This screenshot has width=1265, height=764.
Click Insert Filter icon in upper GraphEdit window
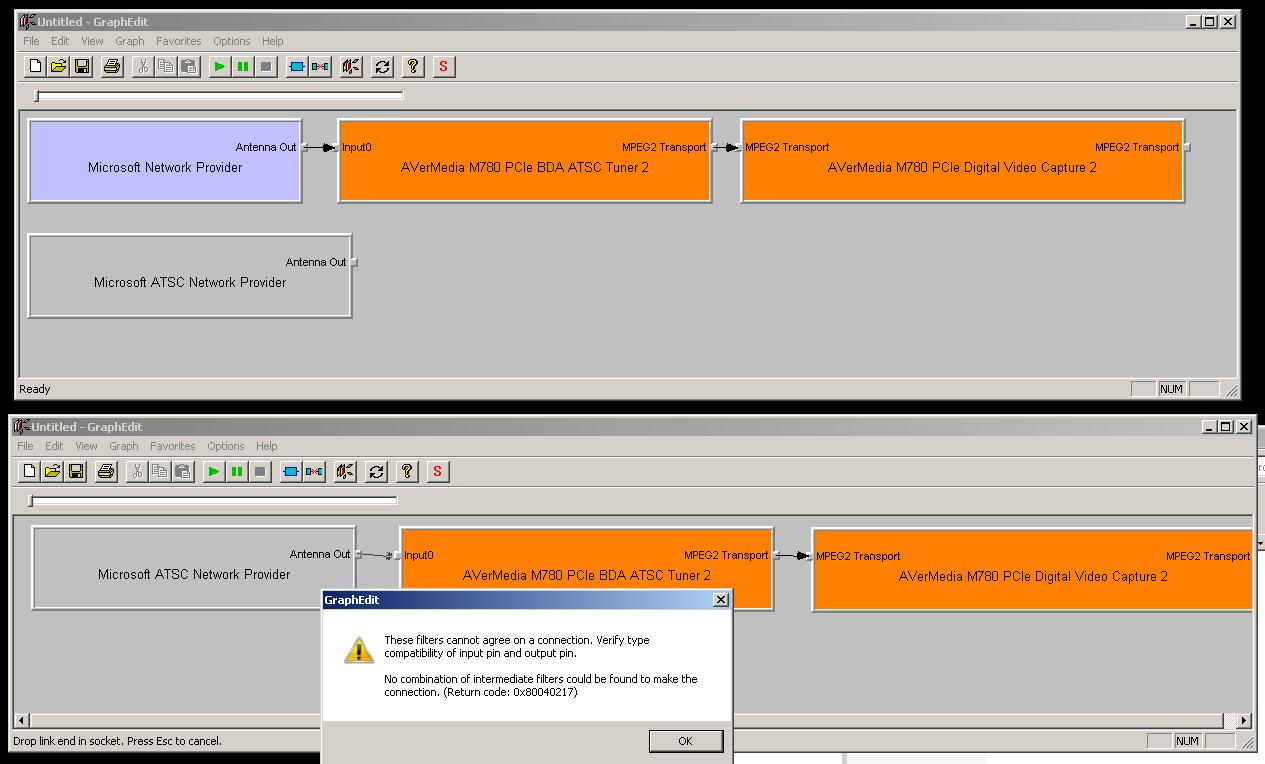pos(296,67)
